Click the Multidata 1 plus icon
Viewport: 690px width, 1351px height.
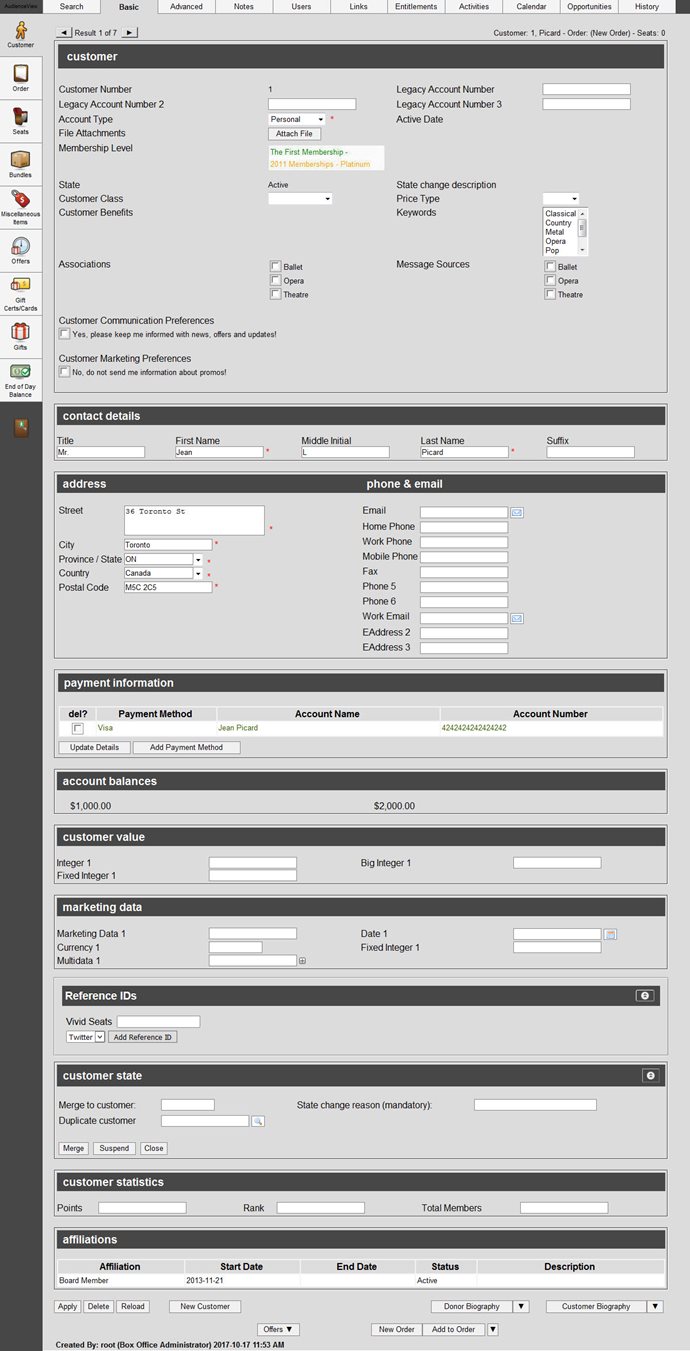(302, 961)
